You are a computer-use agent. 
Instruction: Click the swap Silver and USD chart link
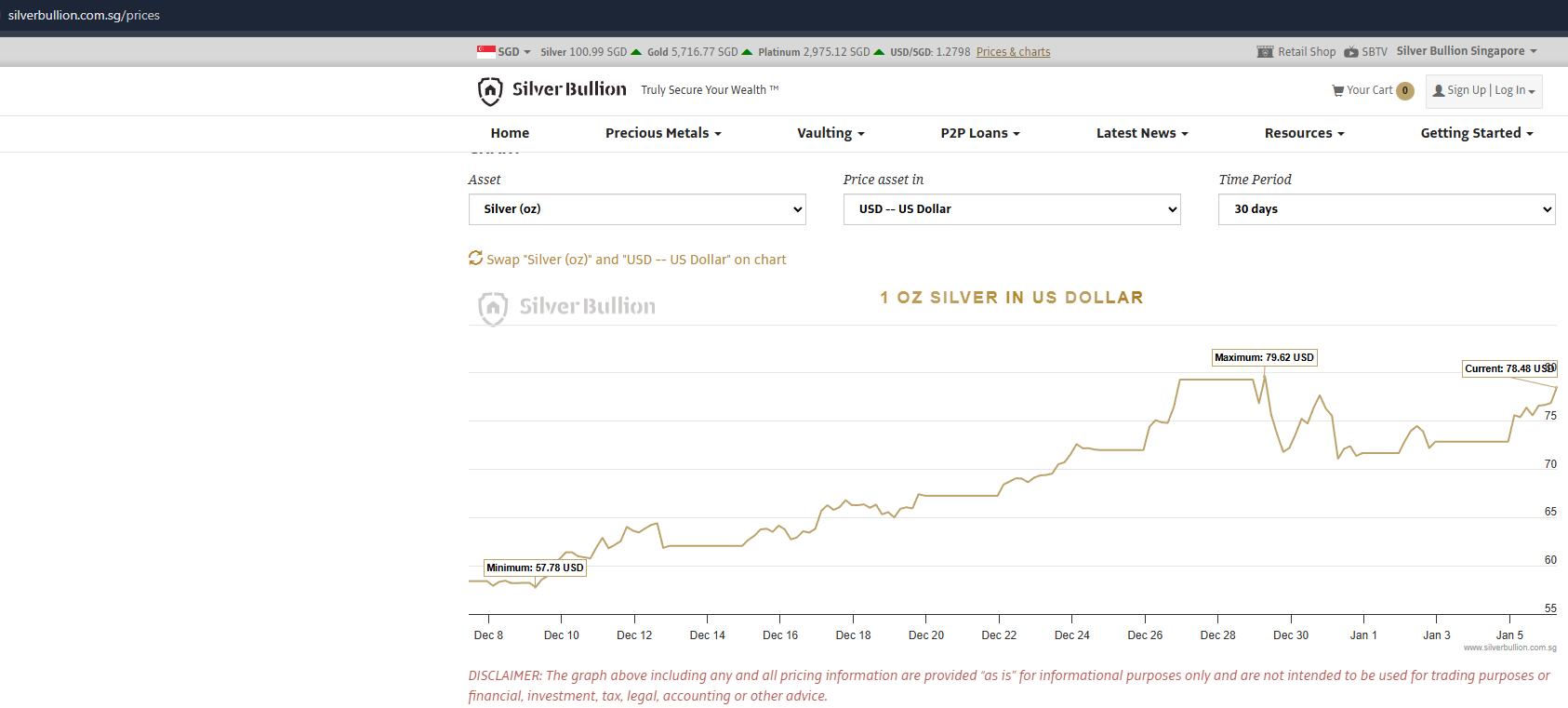[636, 260]
